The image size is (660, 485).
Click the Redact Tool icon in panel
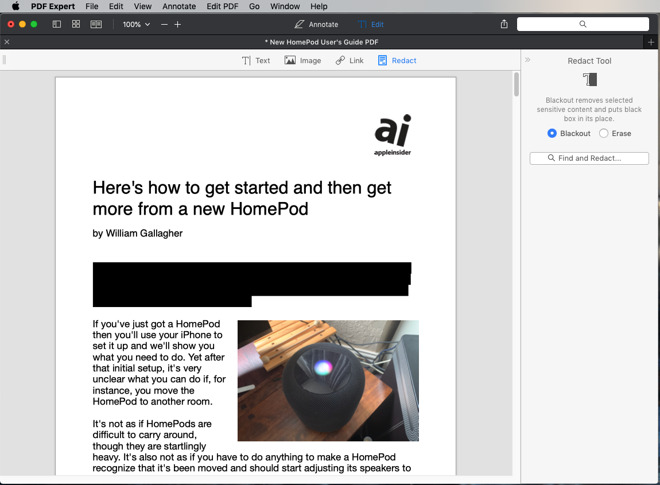coord(590,79)
